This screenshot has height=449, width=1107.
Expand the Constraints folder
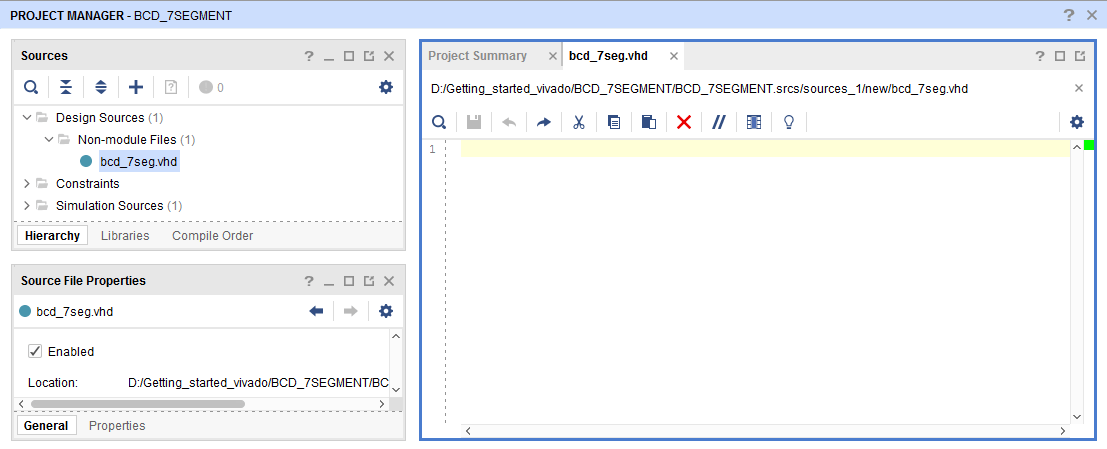pyautogui.click(x=27, y=184)
